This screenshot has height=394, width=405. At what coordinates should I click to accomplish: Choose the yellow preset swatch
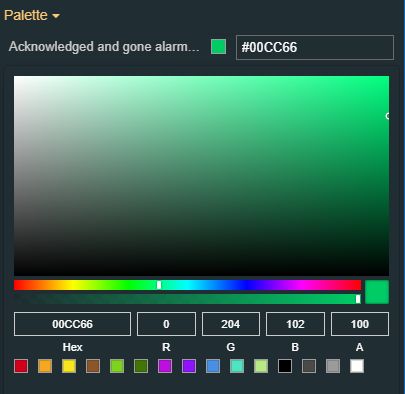click(x=69, y=366)
